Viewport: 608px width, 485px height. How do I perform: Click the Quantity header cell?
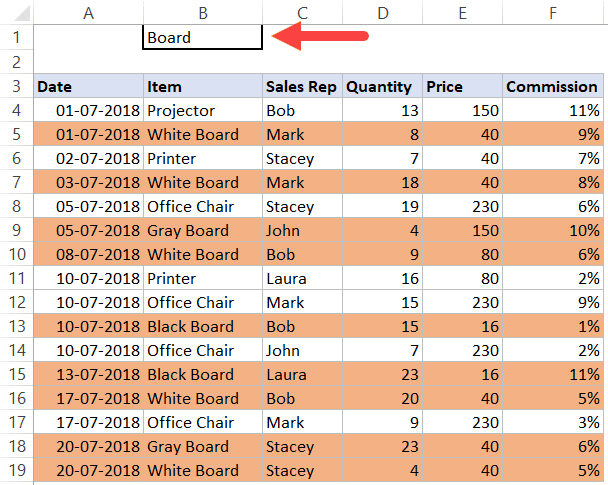tap(382, 86)
